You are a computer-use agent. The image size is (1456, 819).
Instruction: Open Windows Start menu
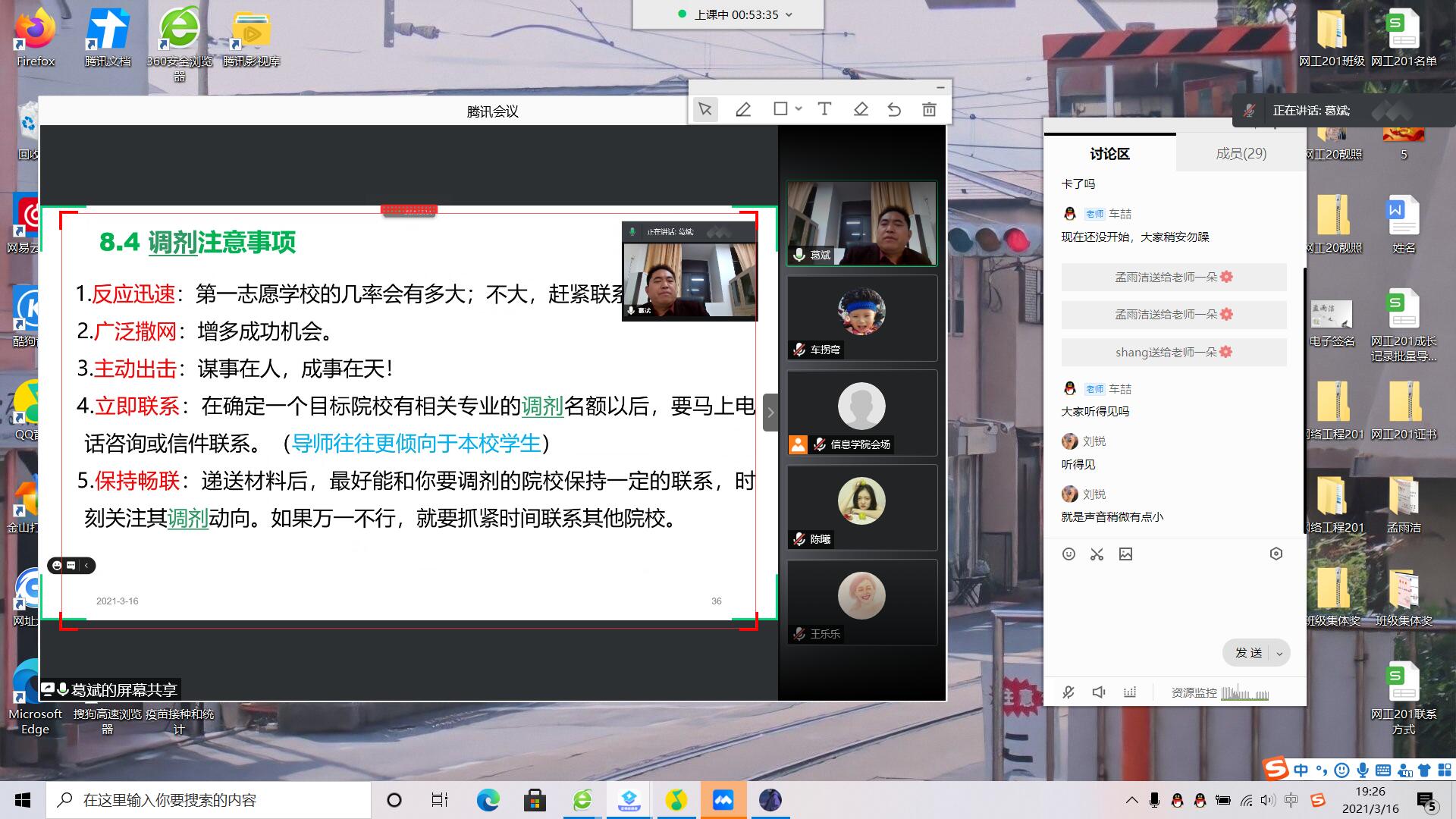[23, 800]
